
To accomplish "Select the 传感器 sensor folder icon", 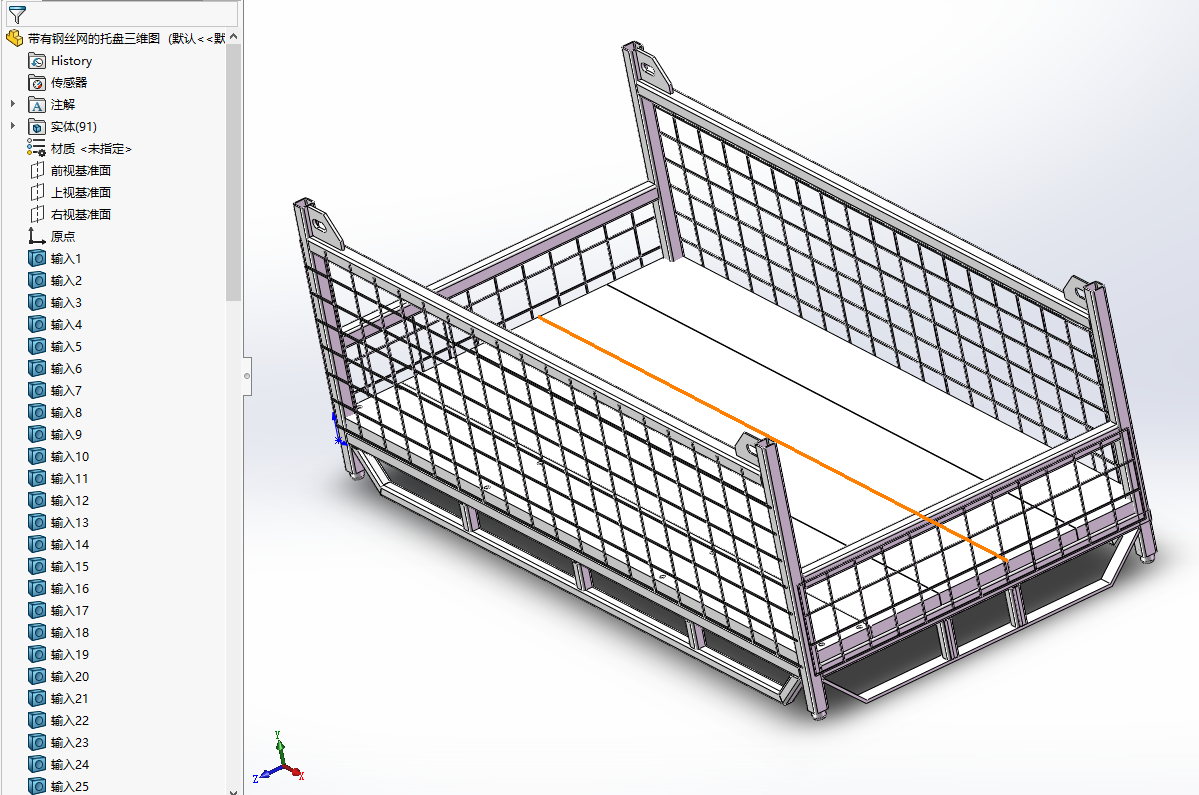I will coord(37,83).
